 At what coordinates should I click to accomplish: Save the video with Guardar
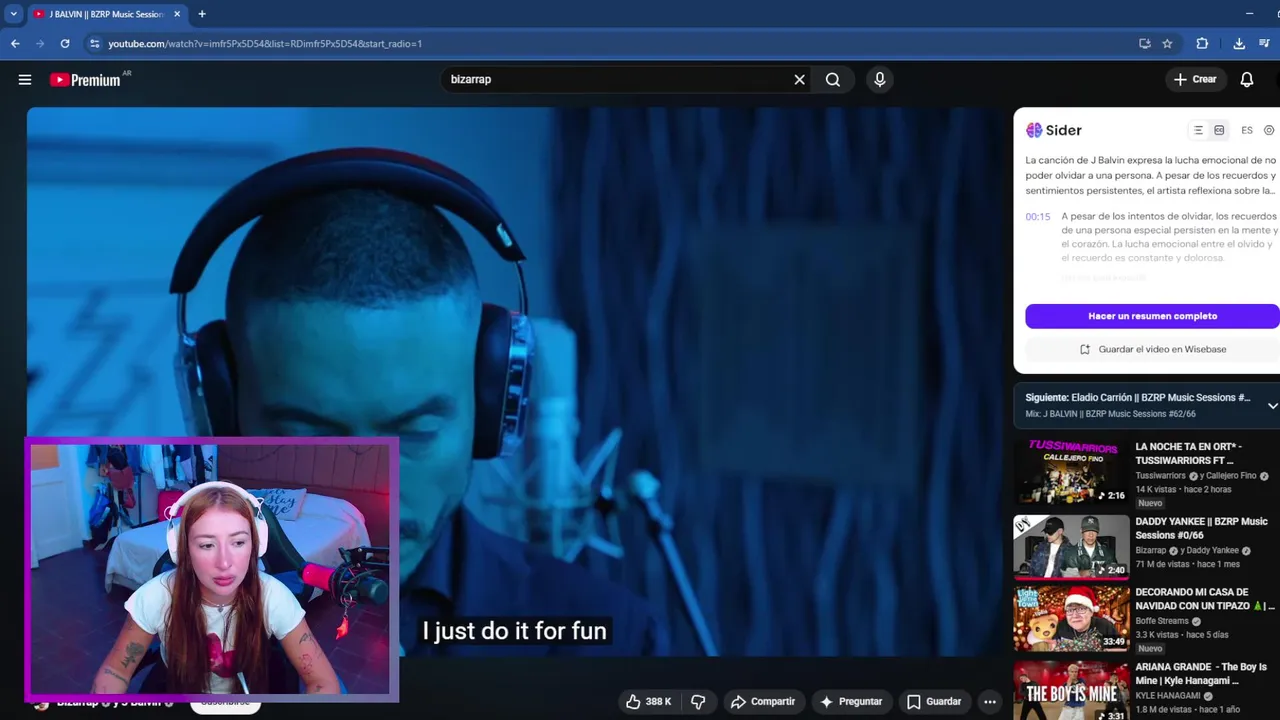click(933, 702)
